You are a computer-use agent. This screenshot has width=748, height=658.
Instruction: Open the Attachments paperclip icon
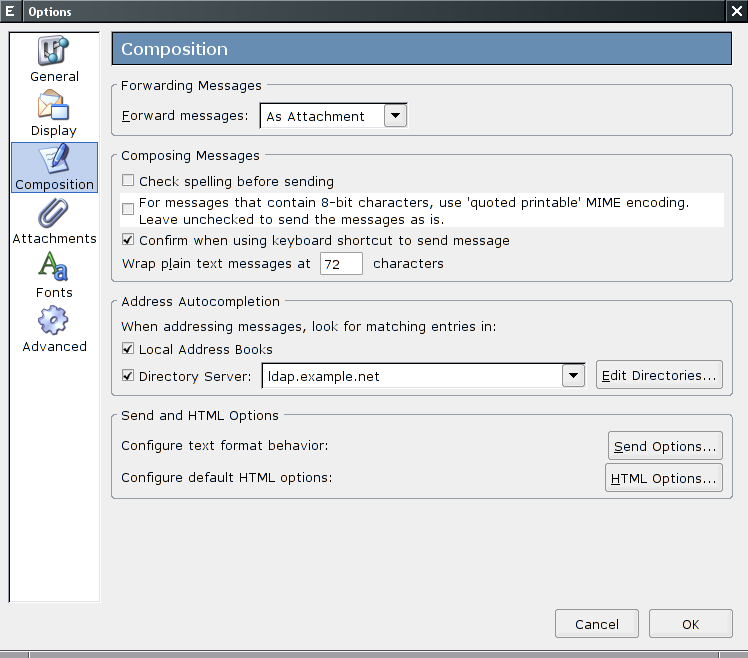pyautogui.click(x=53, y=213)
